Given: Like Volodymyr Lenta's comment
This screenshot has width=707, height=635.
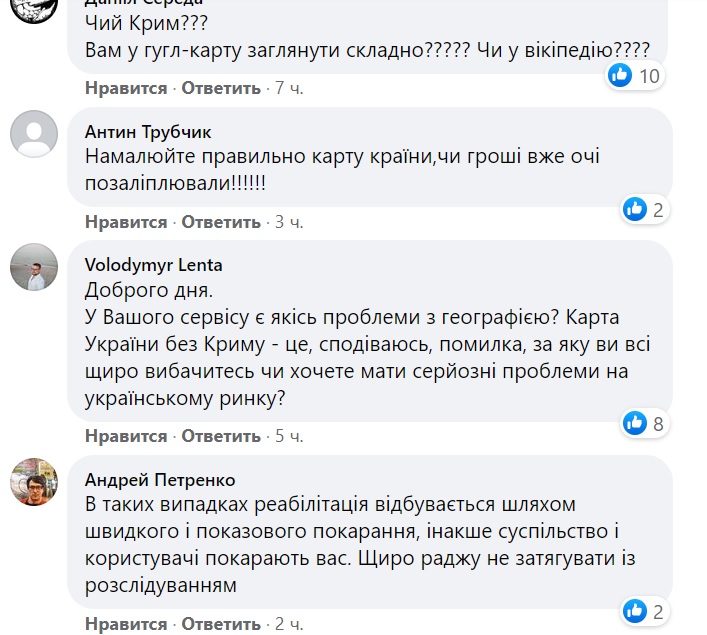Looking at the screenshot, I should (x=126, y=436).
